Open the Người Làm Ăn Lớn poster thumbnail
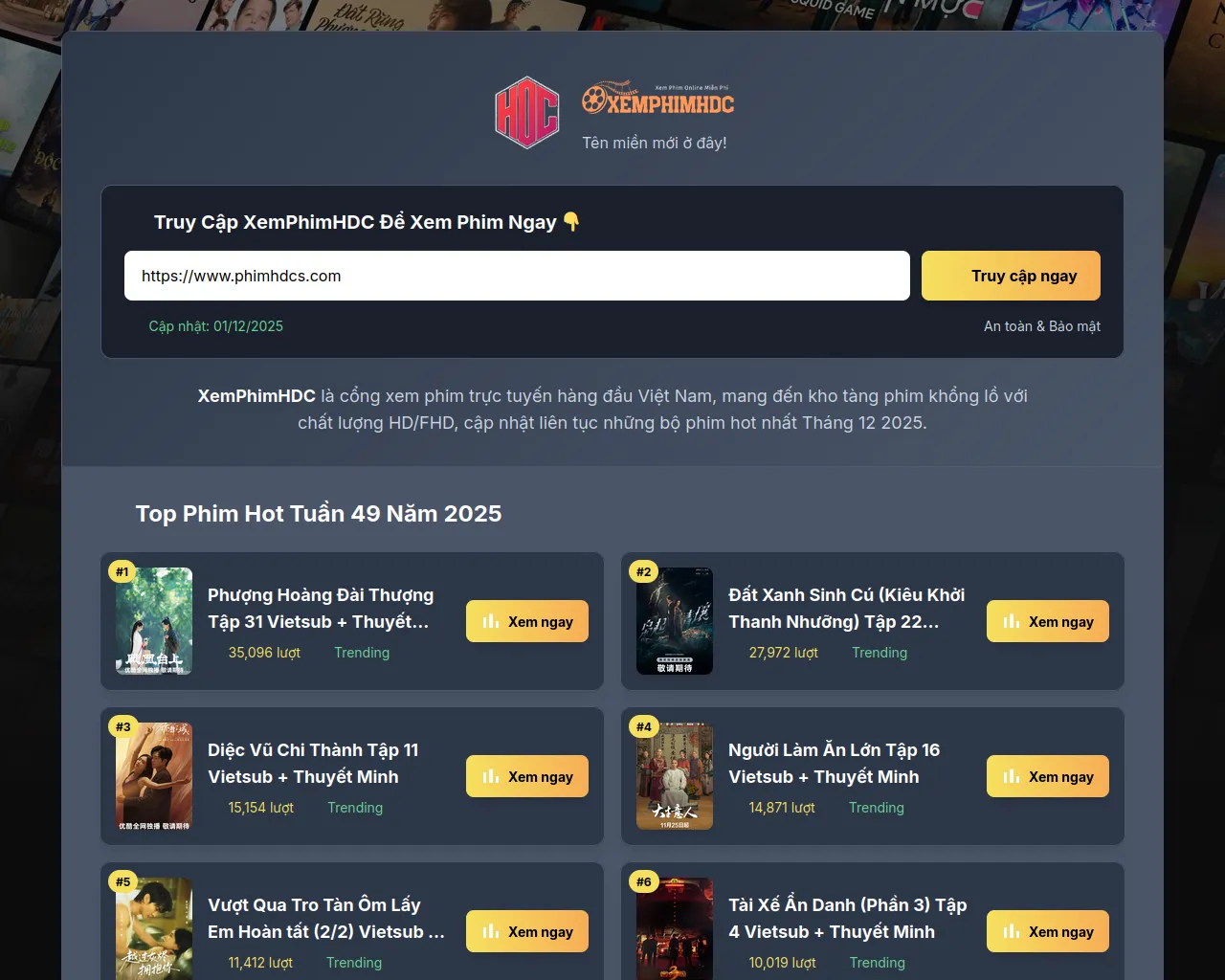This screenshot has height=980, width=1225. [x=675, y=776]
